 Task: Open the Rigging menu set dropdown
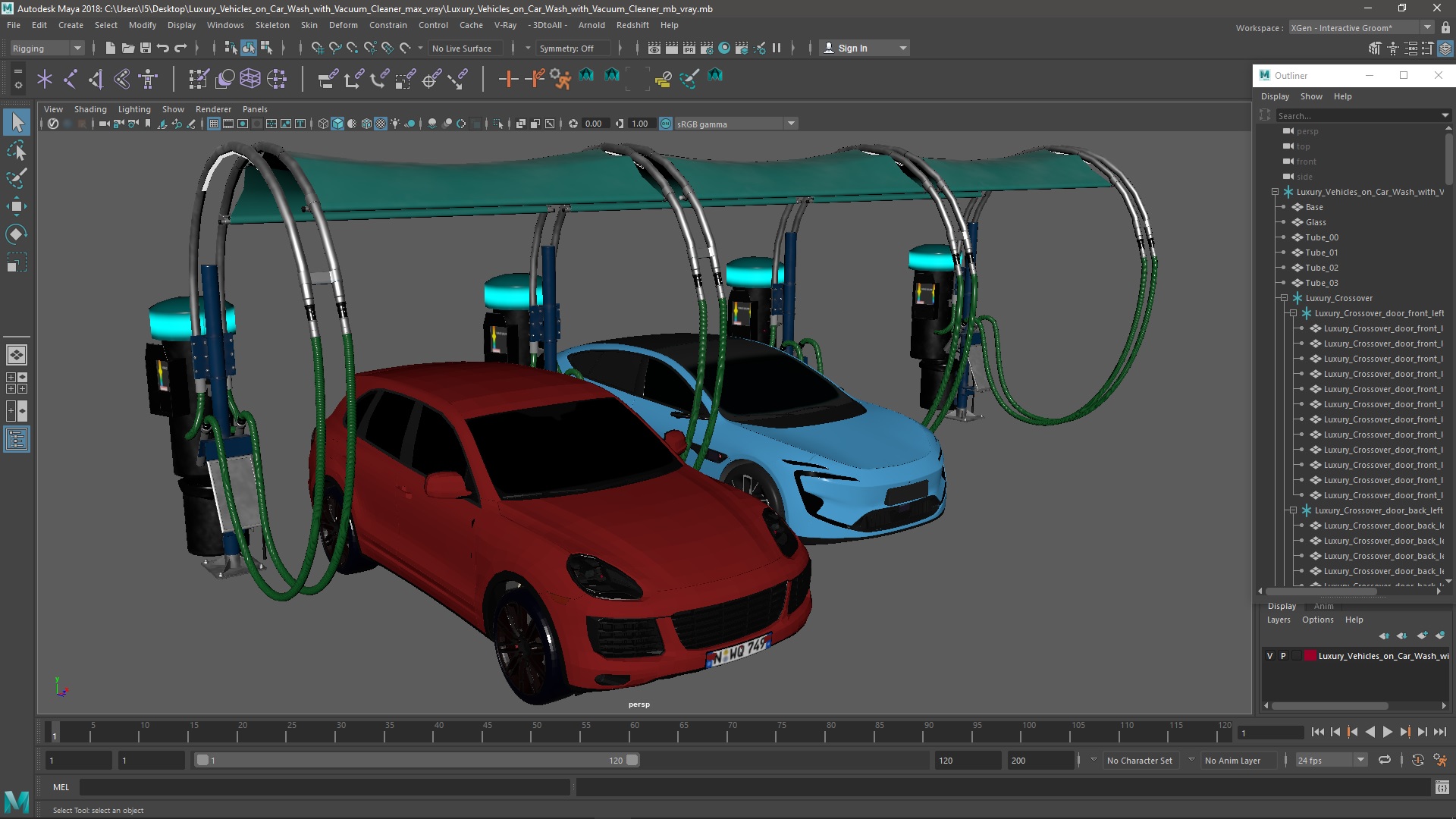[46, 49]
